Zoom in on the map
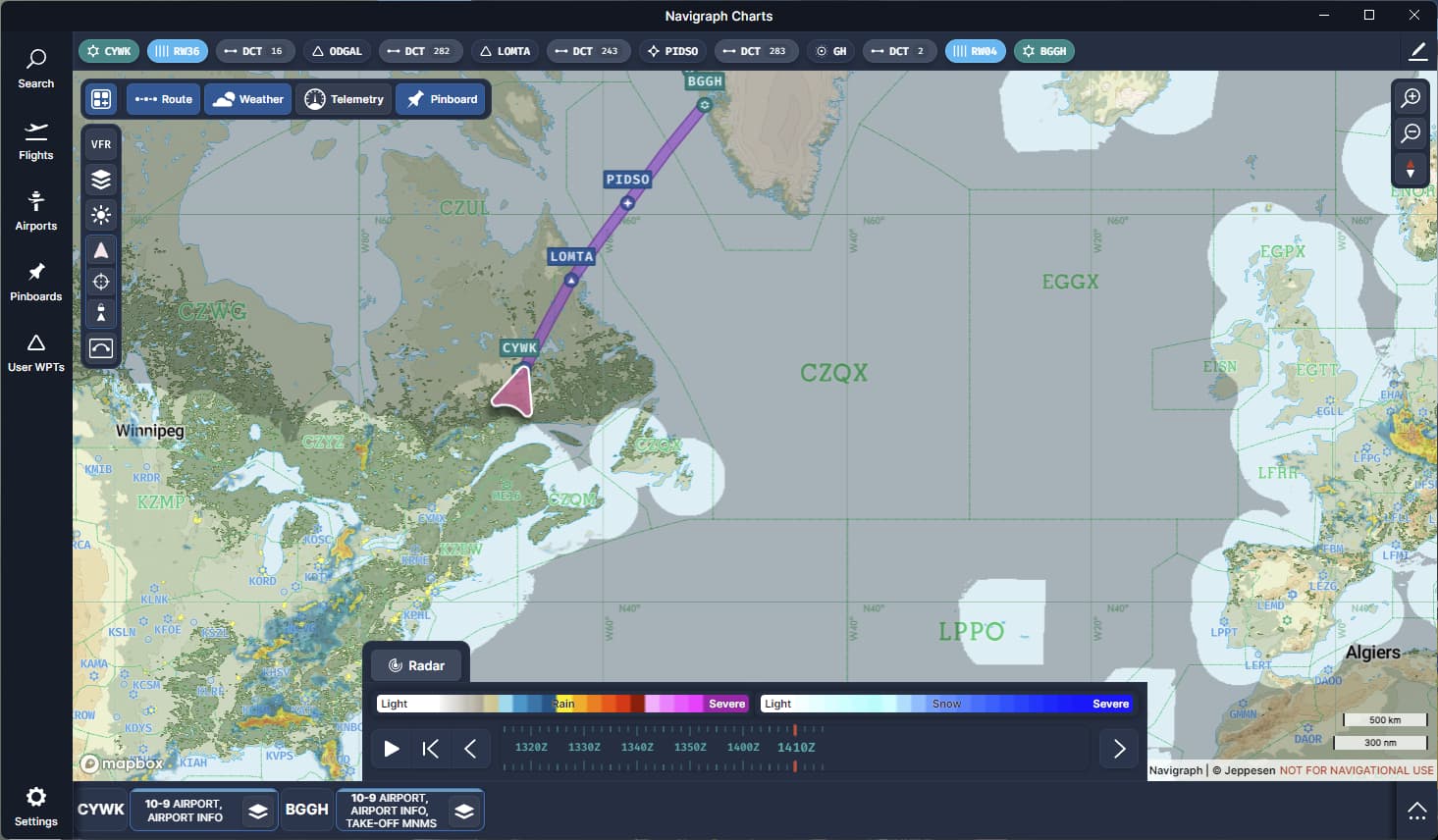Screen dimensions: 1438x840 tap(1411, 97)
